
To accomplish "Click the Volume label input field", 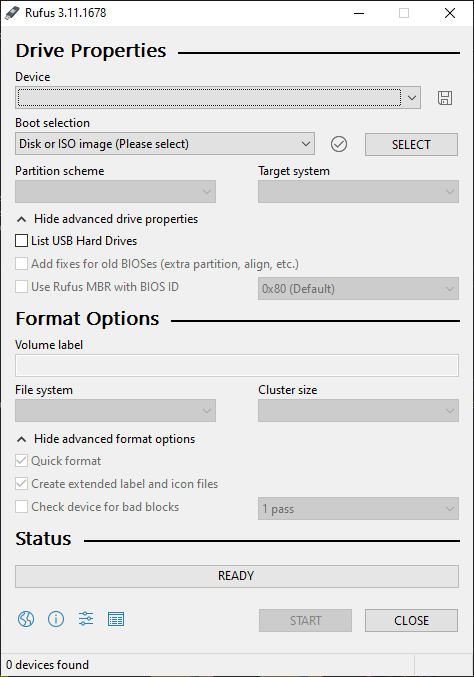I will click(237, 366).
